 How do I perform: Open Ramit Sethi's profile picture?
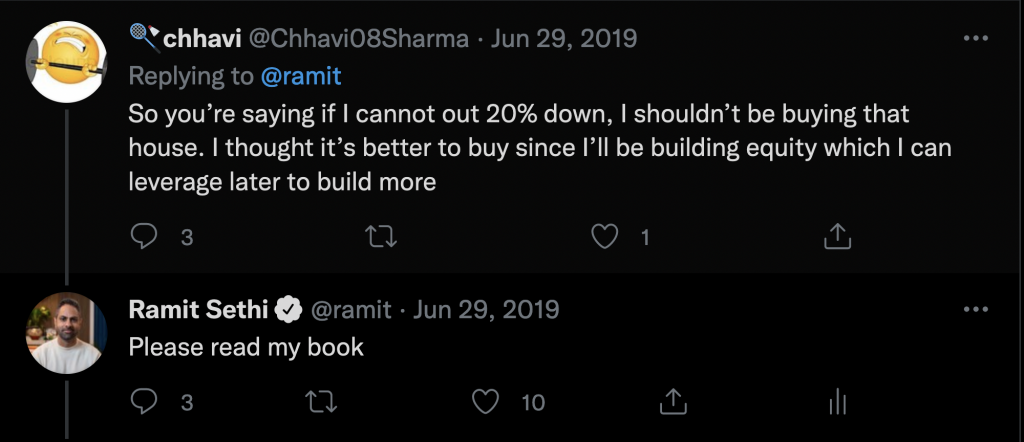click(x=67, y=333)
